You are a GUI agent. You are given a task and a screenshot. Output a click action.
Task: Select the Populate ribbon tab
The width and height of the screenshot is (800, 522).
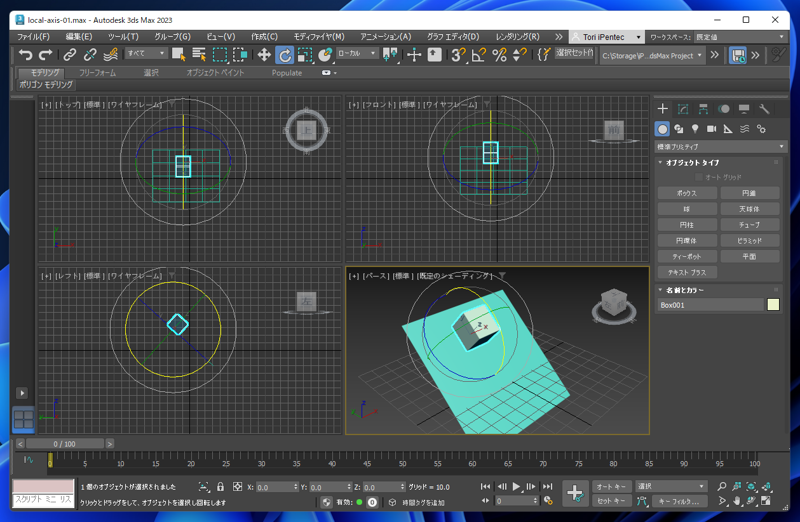point(287,73)
